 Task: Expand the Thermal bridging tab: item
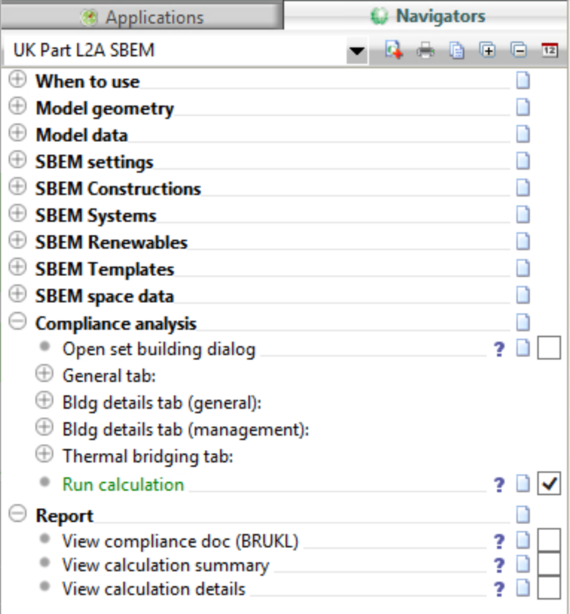pyautogui.click(x=44, y=454)
